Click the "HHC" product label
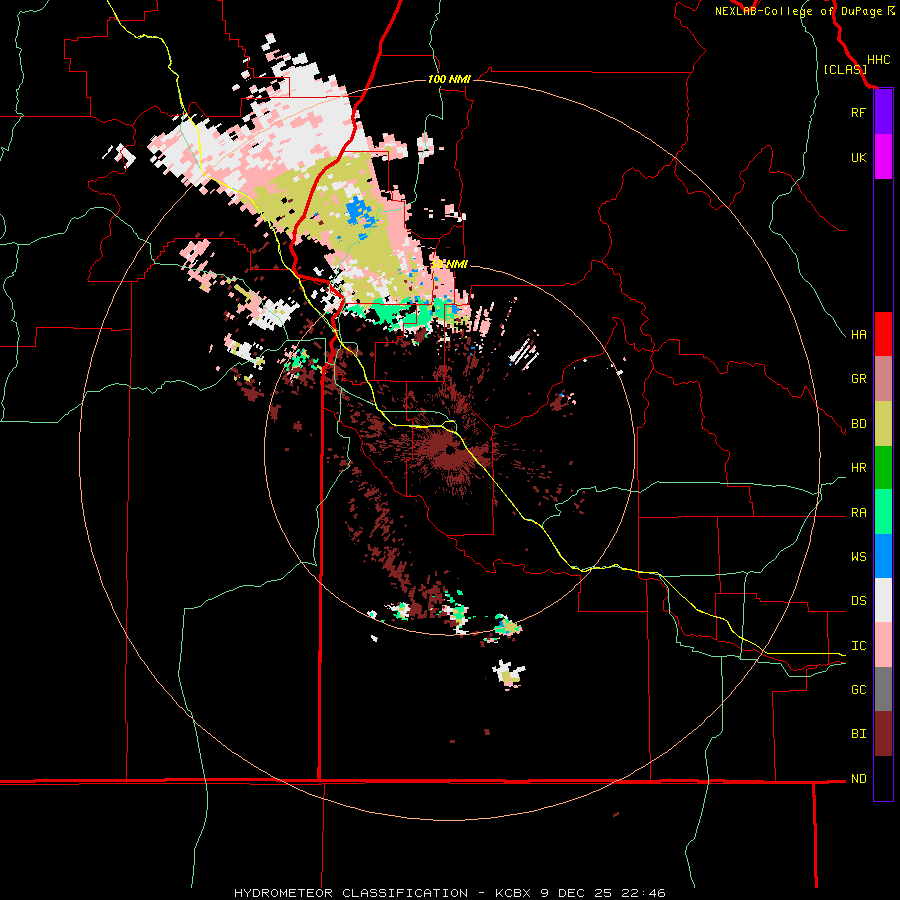The image size is (900, 900). (879, 60)
